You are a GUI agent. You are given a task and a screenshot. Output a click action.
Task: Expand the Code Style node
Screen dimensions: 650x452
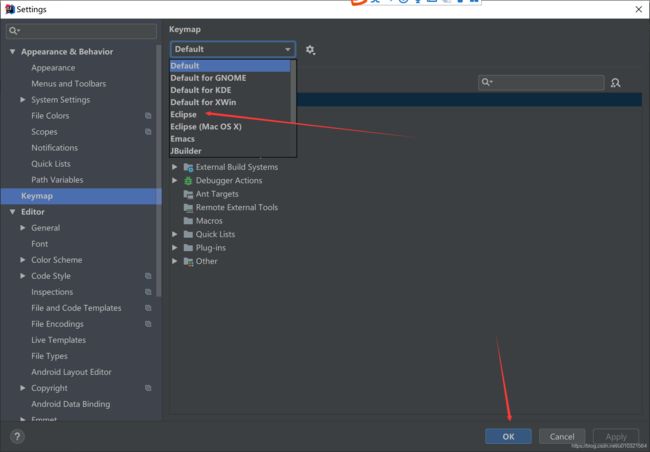tap(23, 276)
